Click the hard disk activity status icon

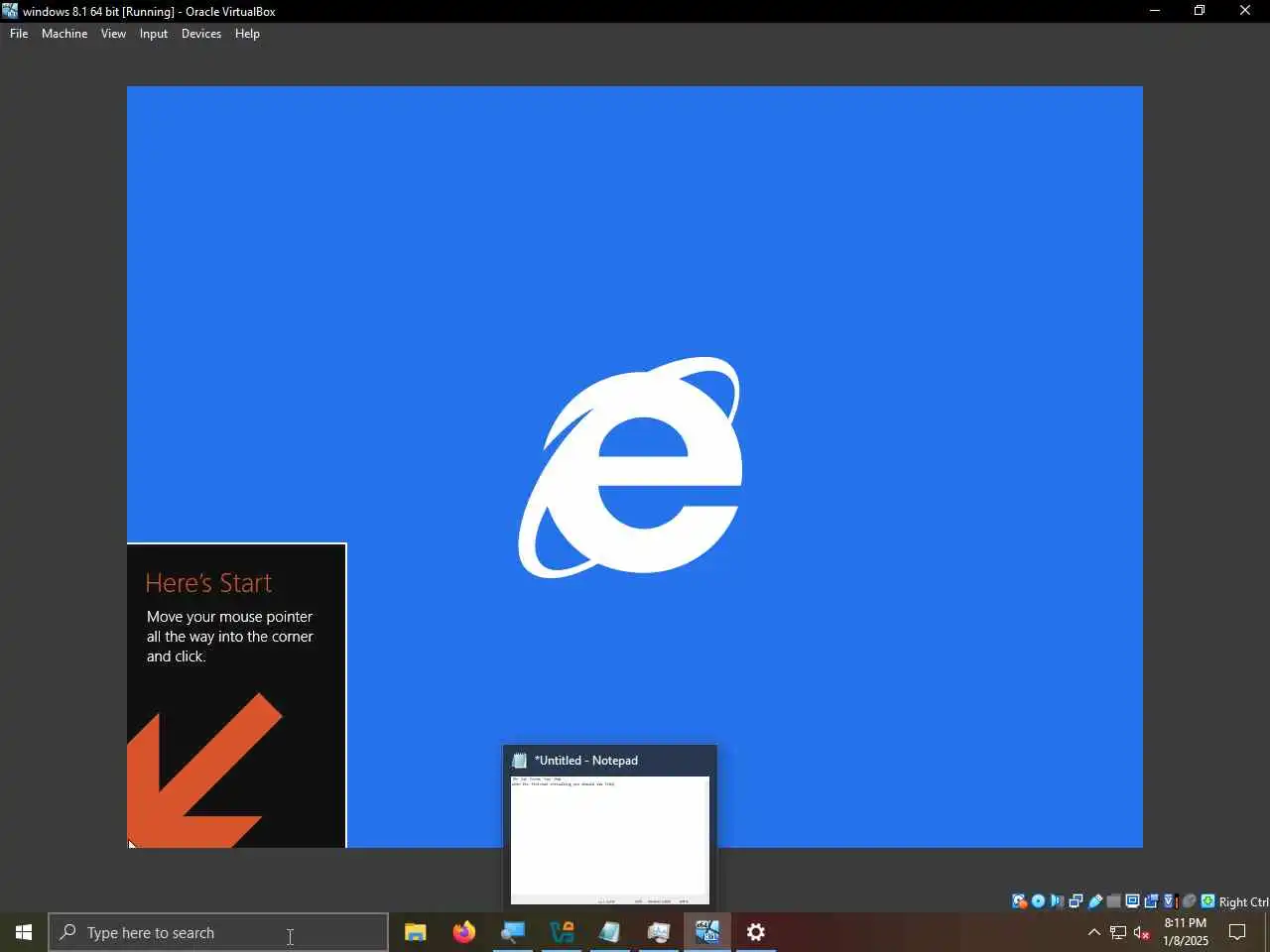(x=1019, y=900)
